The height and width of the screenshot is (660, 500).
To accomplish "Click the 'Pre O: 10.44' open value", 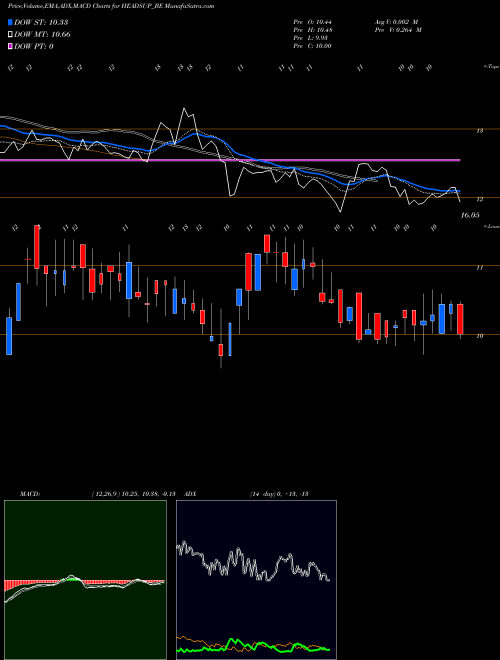I will point(312,22).
